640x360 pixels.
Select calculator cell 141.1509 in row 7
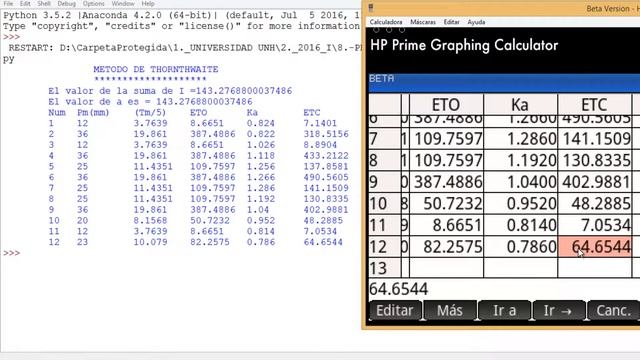(594, 139)
